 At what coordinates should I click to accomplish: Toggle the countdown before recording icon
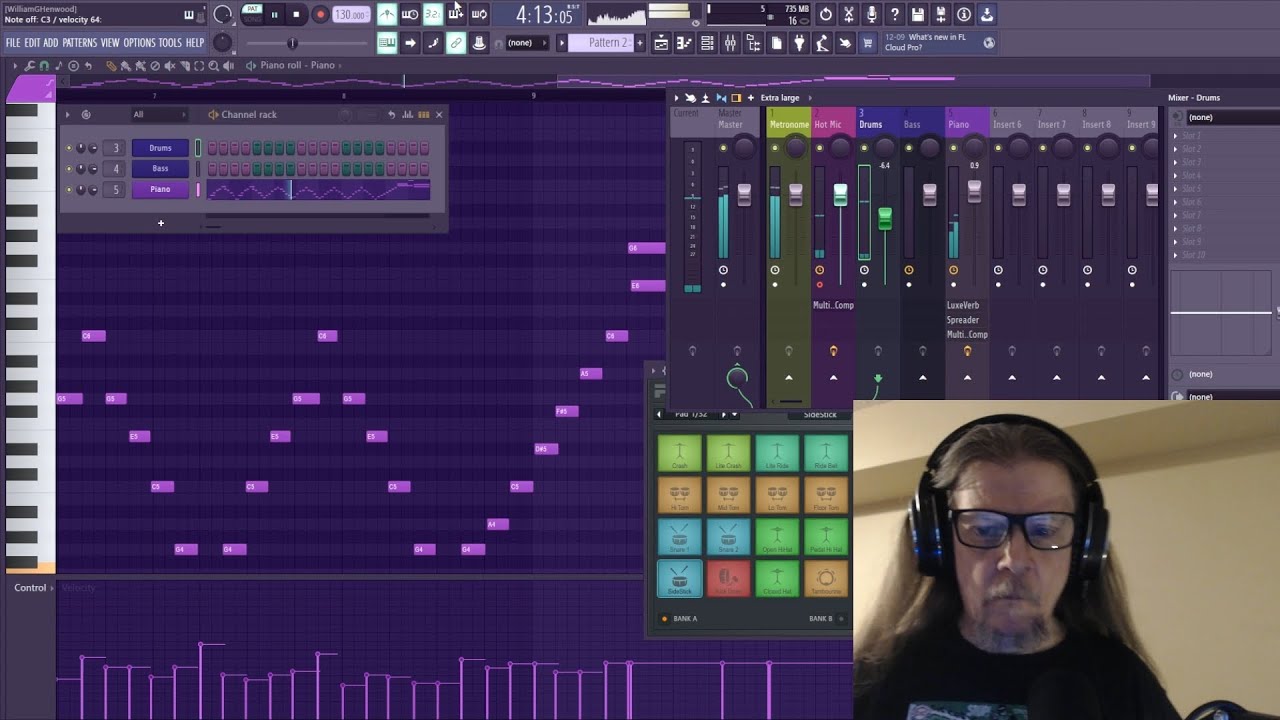tap(432, 14)
